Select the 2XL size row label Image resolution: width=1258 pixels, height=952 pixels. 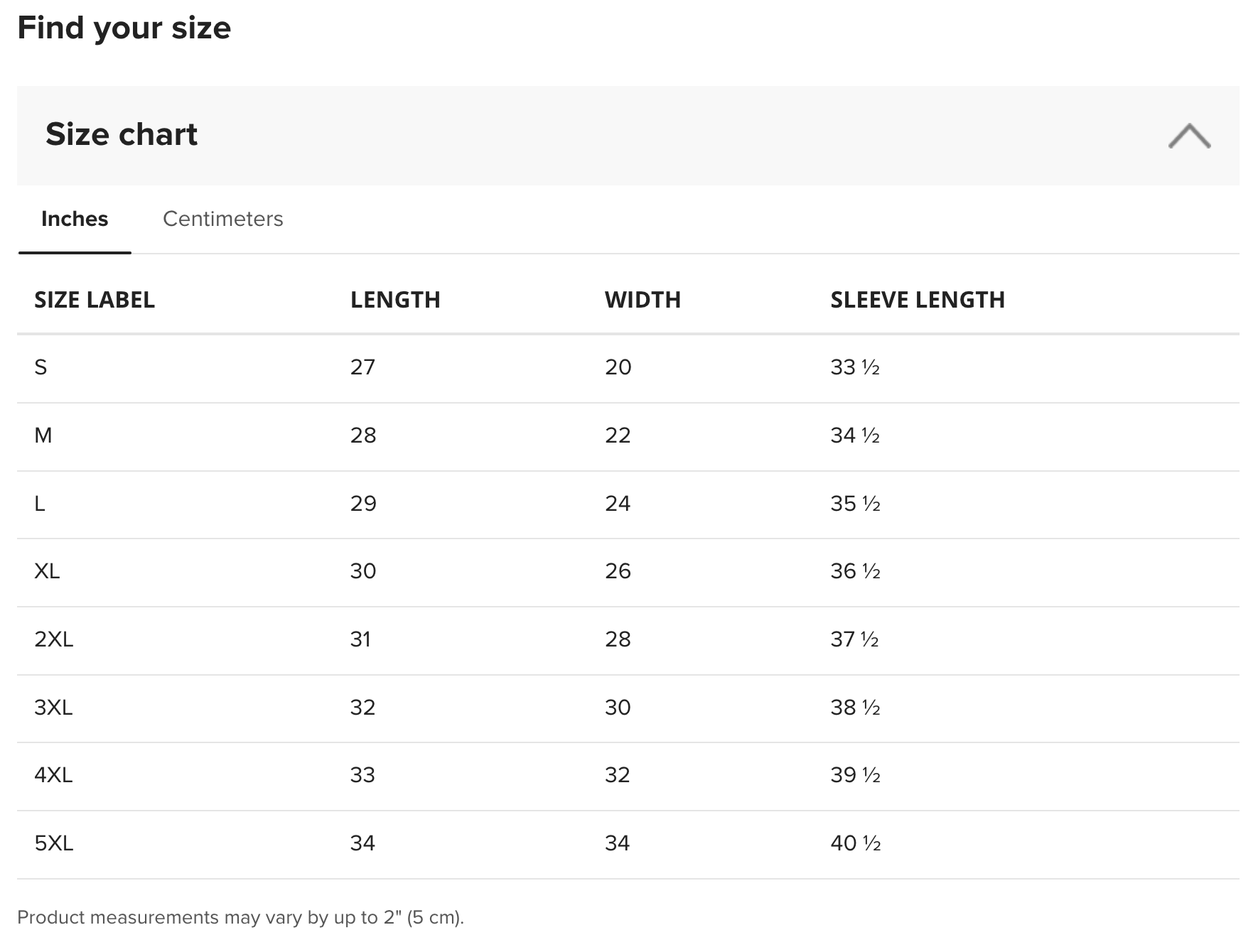pos(53,639)
